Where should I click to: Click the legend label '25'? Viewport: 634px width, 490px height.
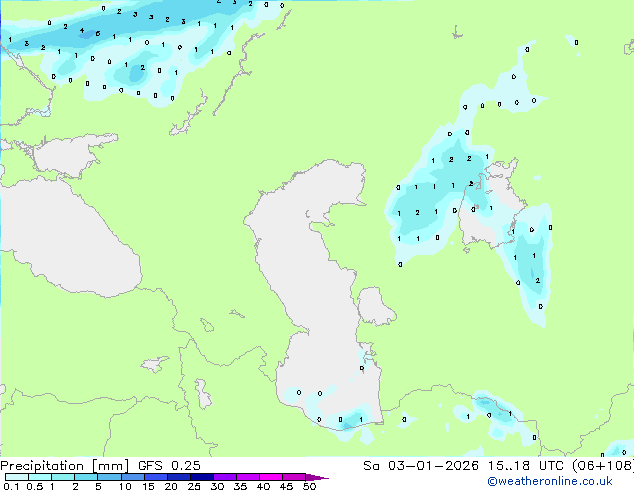click(194, 486)
